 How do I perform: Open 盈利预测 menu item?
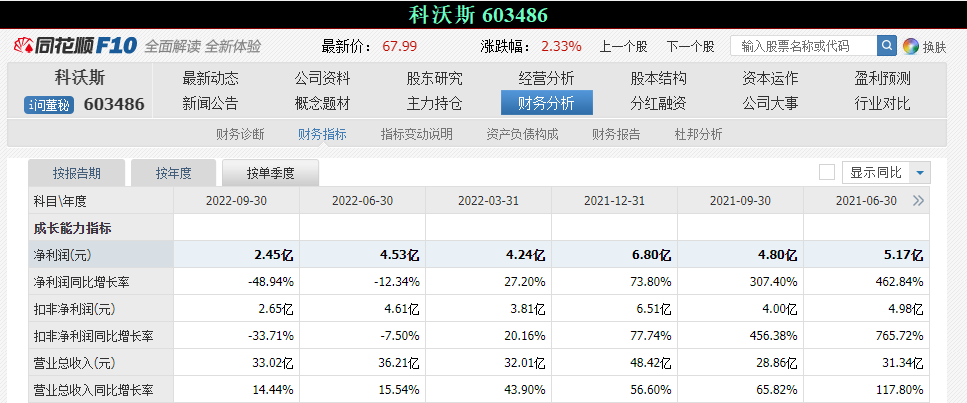(883, 78)
